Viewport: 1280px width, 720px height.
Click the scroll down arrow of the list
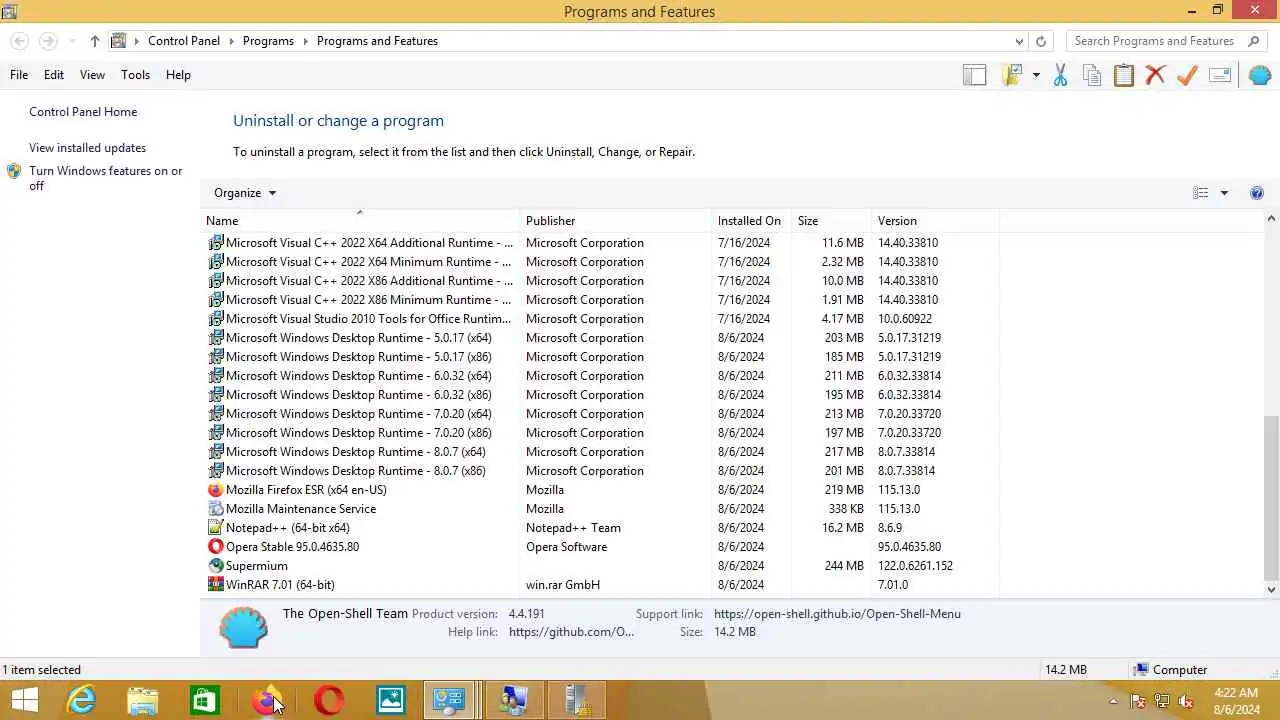pyautogui.click(x=1271, y=589)
